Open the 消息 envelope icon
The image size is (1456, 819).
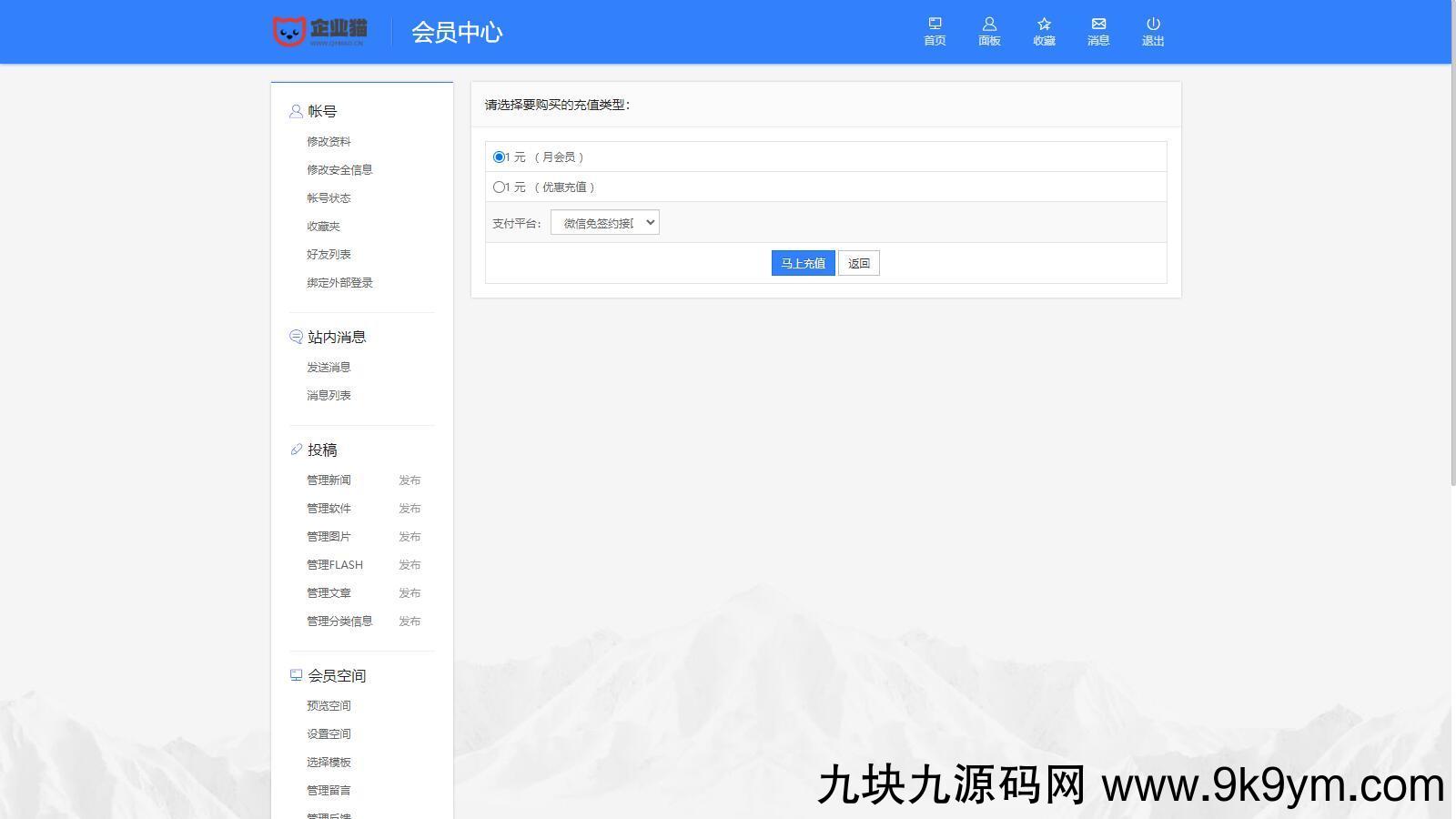pyautogui.click(x=1098, y=25)
